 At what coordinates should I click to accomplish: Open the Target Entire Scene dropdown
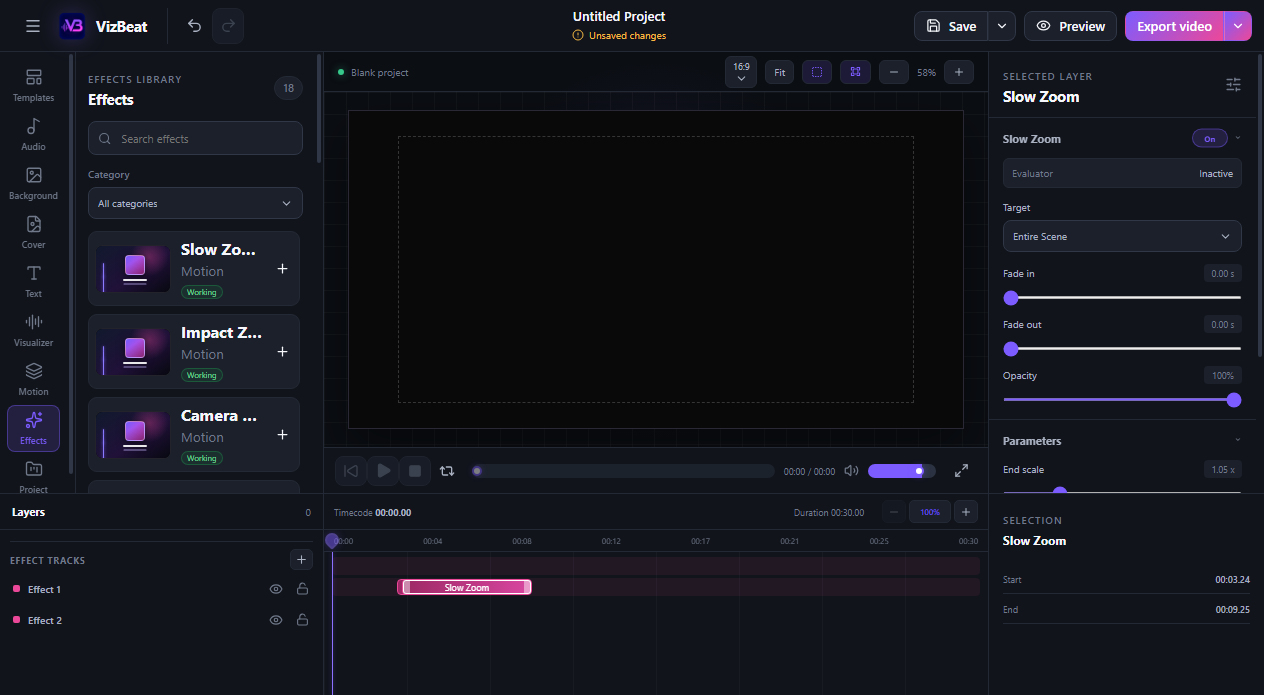coord(1122,237)
